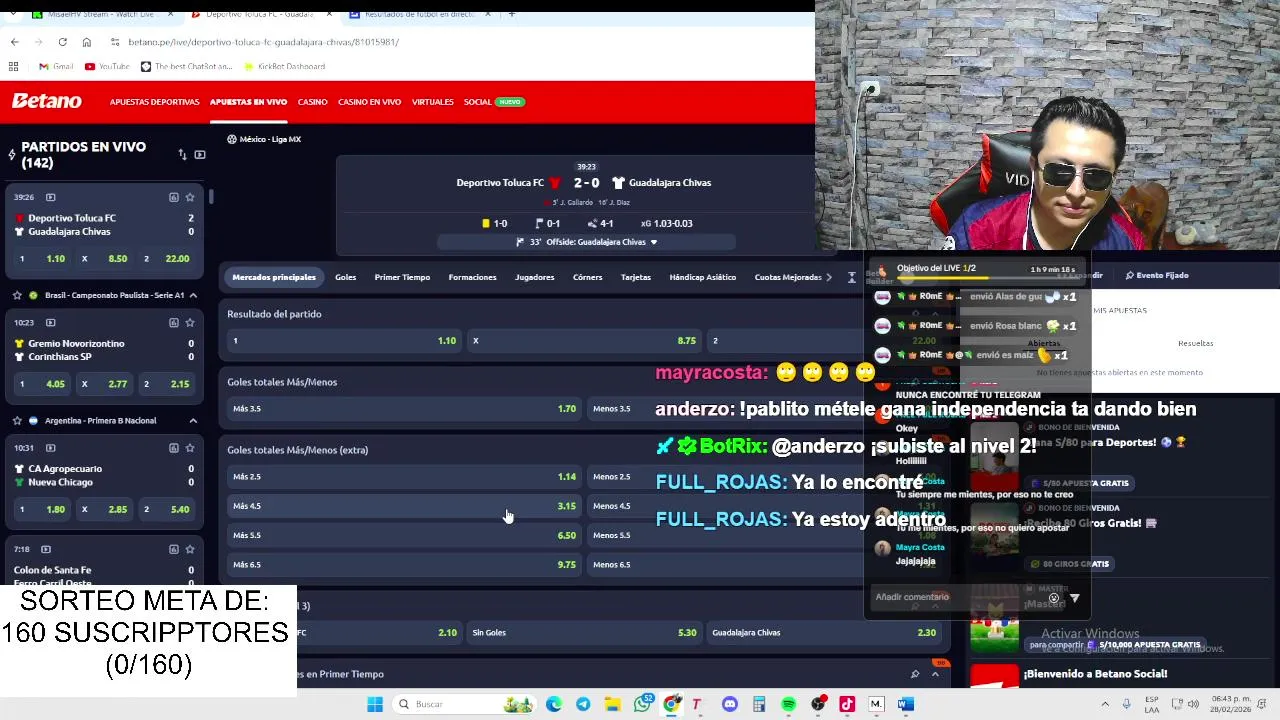
Task: Expand the Offside Guadalajara Chivas event dropdown
Action: [654, 242]
